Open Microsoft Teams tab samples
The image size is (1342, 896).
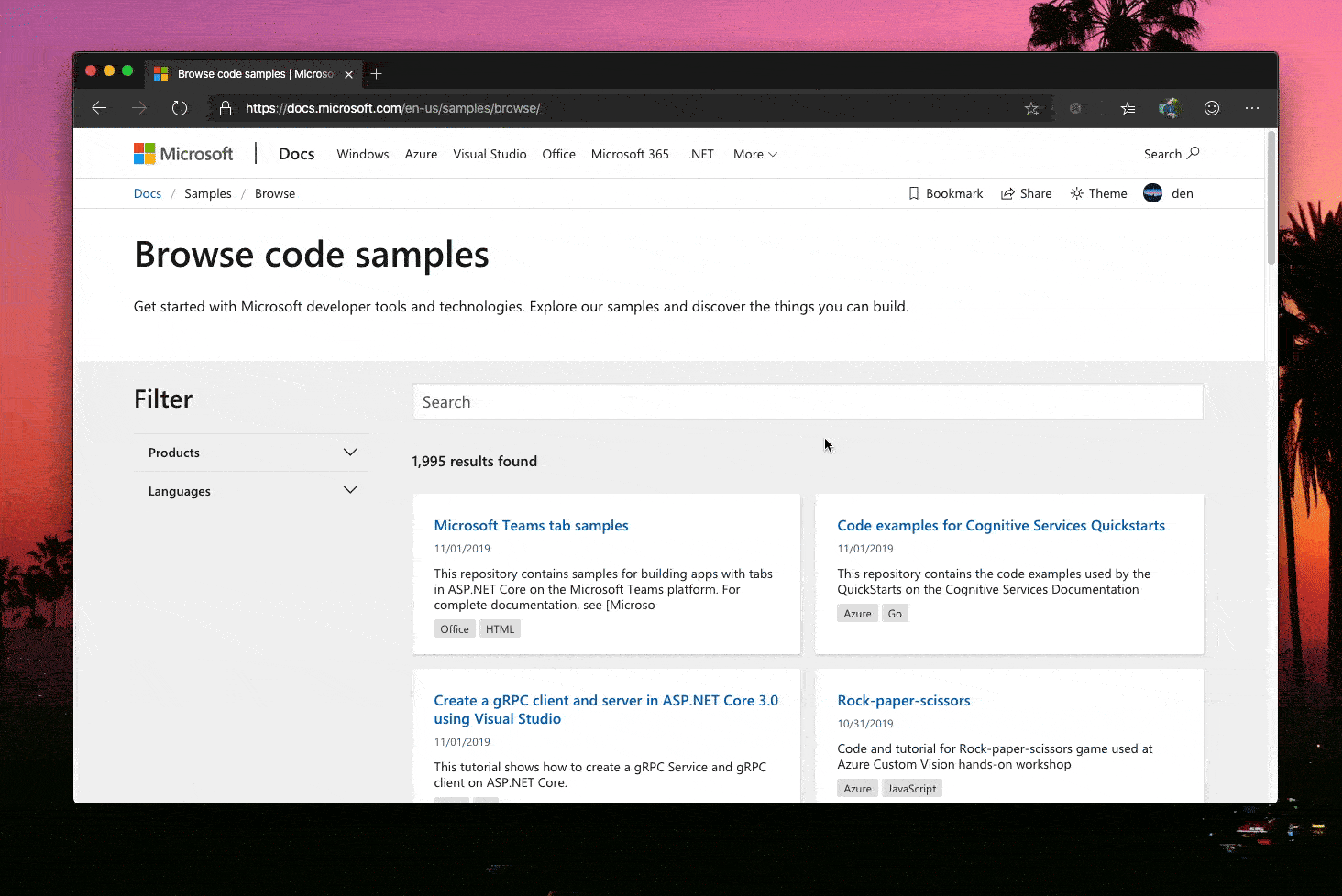(x=531, y=526)
